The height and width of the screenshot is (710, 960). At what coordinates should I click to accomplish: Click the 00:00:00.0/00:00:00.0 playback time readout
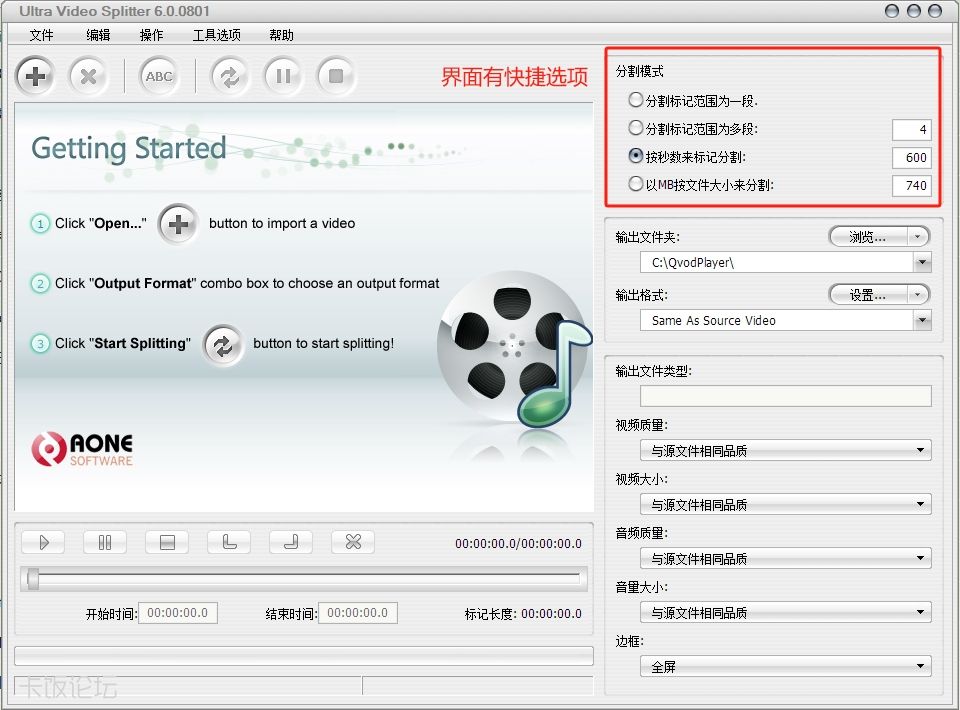(518, 544)
